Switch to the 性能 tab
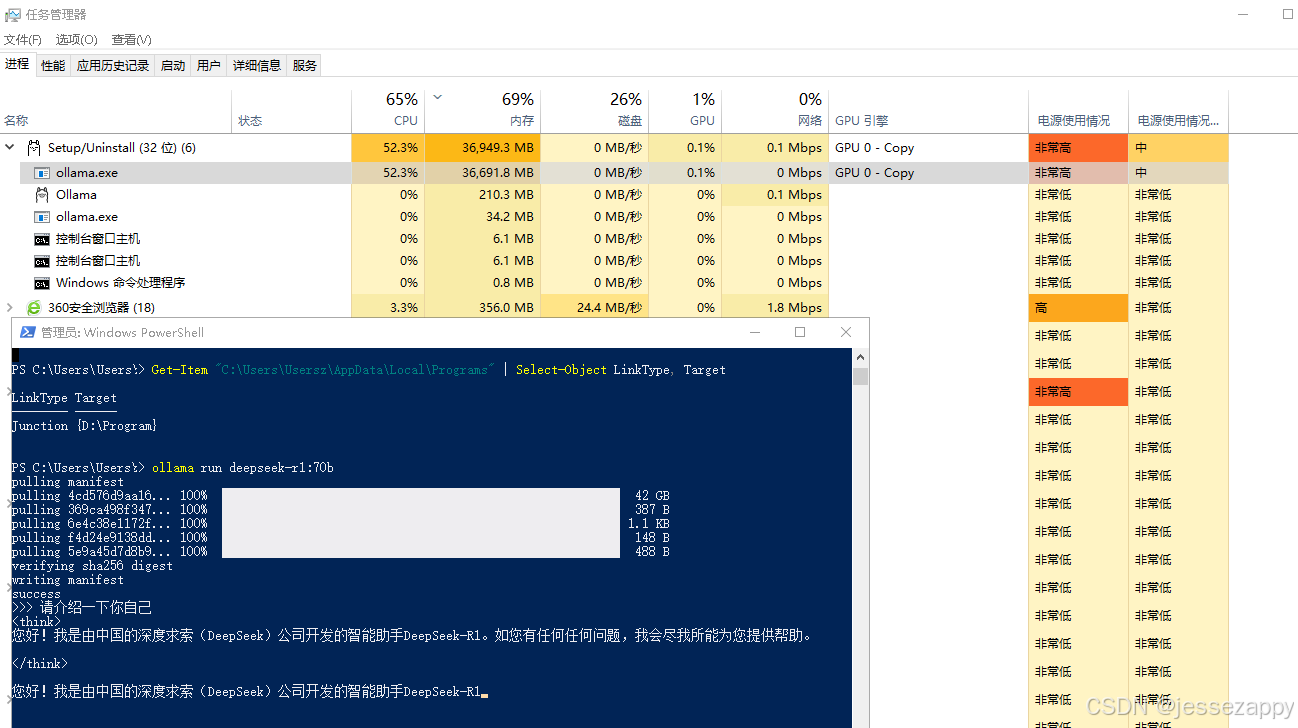The width and height of the screenshot is (1298, 728). click(53, 65)
